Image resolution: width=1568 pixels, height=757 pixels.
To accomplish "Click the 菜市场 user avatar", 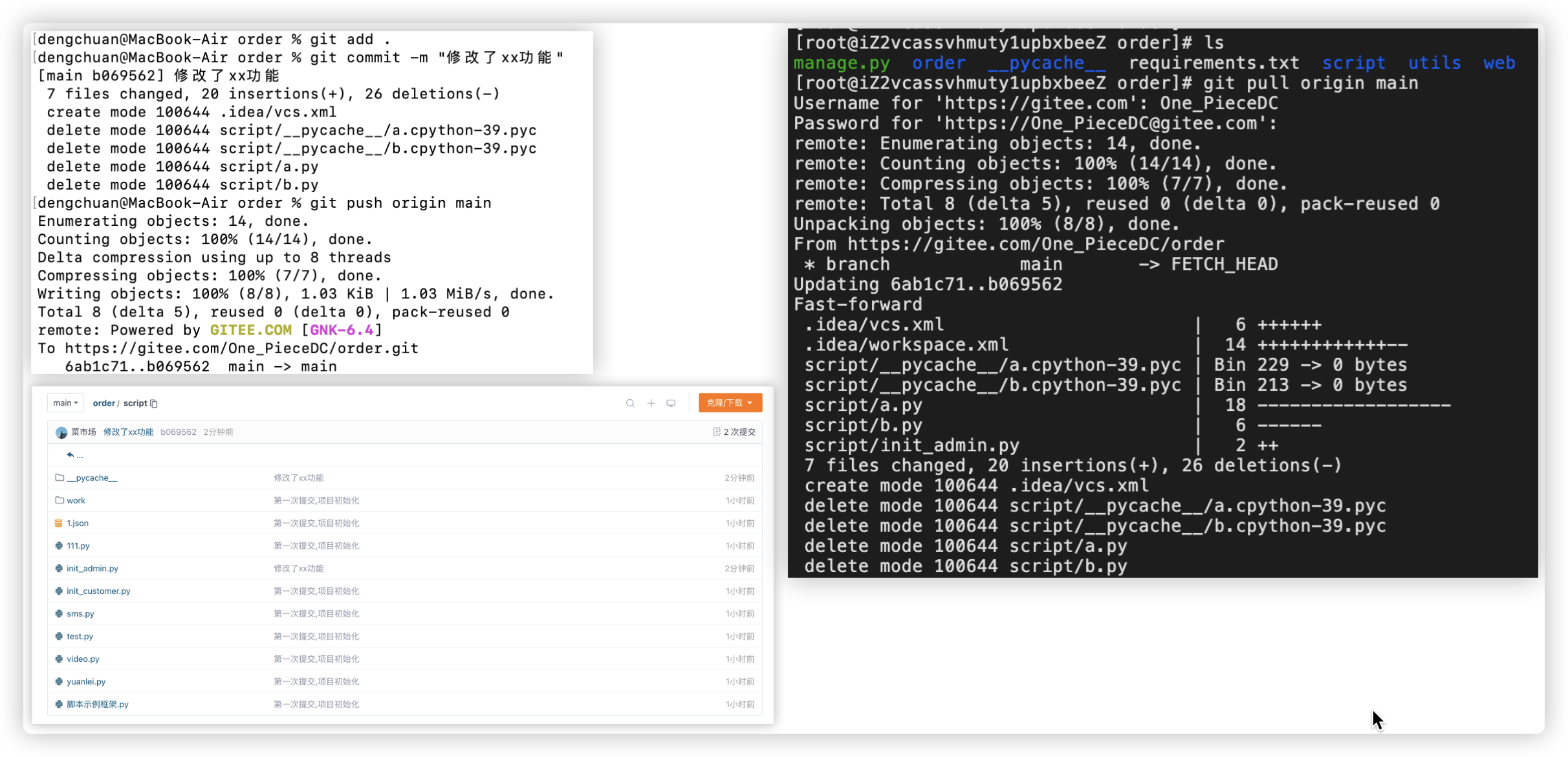I will pos(61,432).
